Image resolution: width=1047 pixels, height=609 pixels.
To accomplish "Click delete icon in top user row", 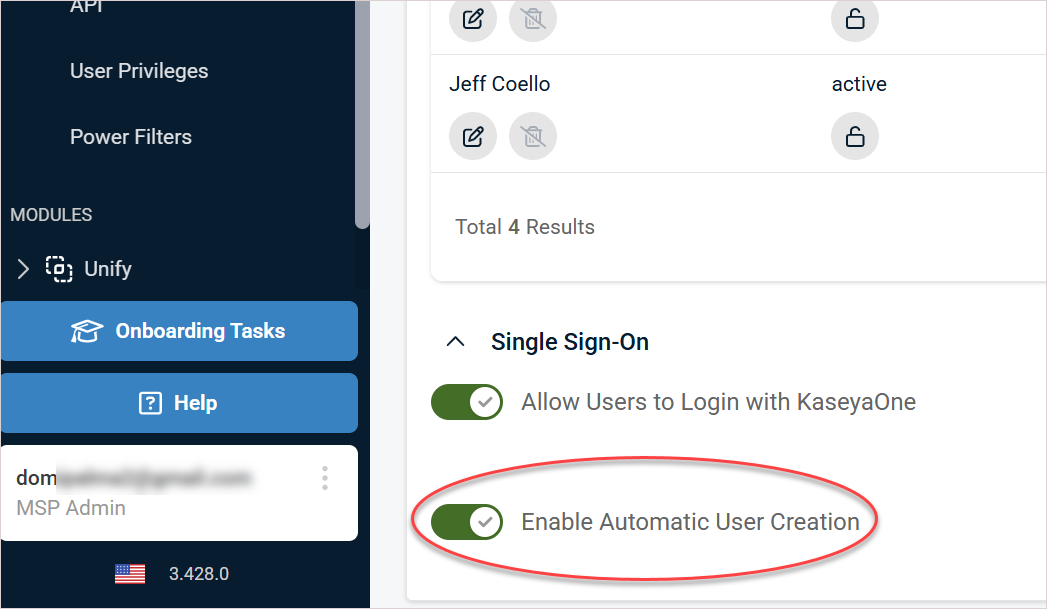I will click(x=533, y=19).
